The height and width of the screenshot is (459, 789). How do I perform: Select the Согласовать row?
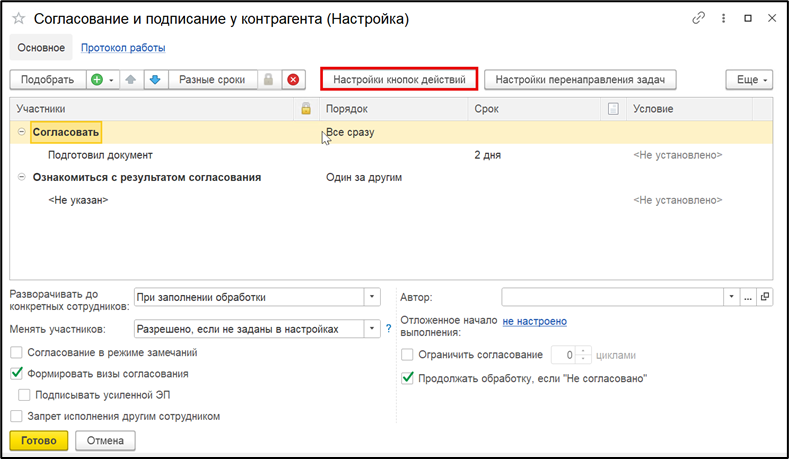tap(391, 132)
